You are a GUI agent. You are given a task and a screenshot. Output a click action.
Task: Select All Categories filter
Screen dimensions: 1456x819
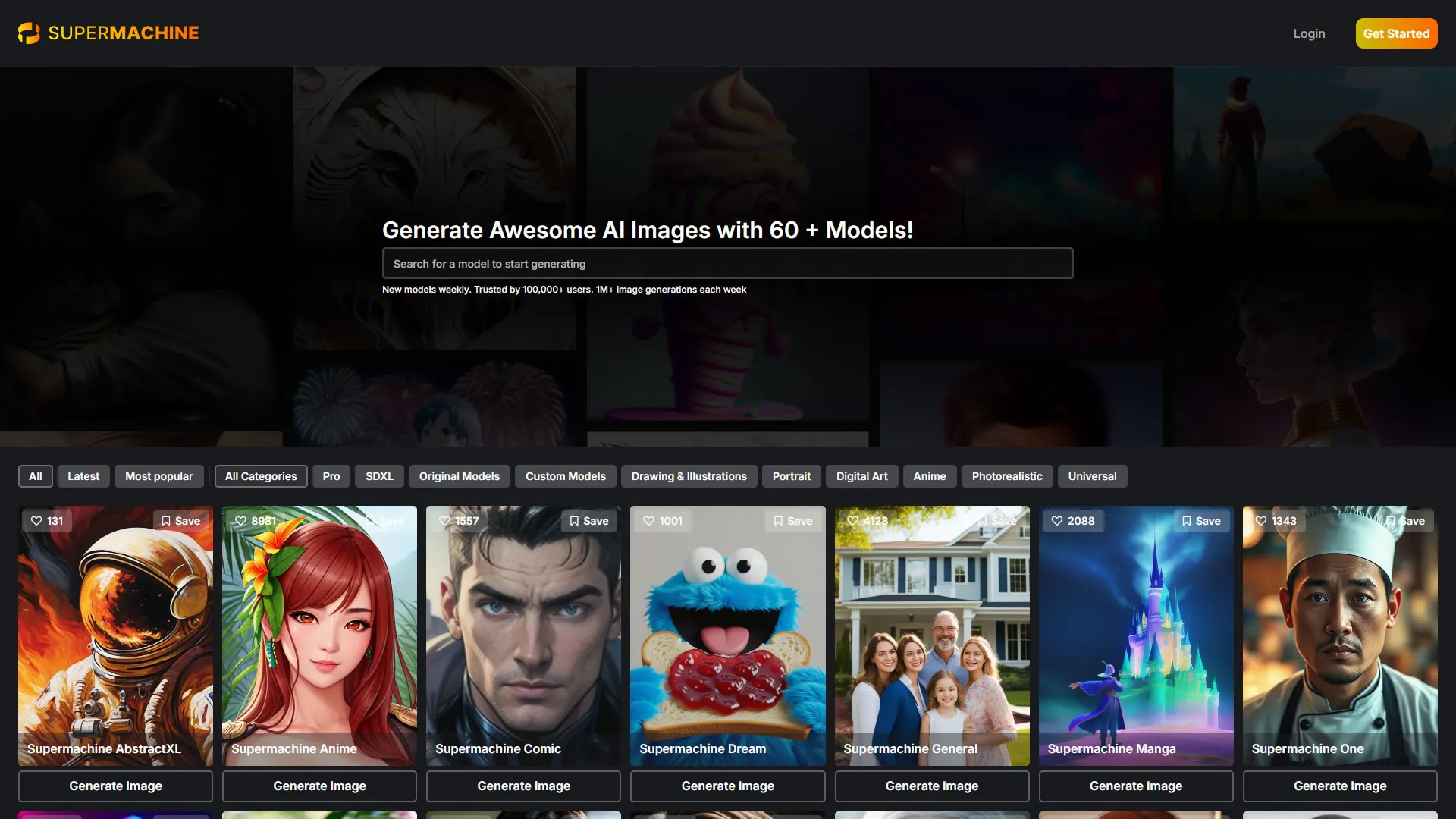pos(261,476)
